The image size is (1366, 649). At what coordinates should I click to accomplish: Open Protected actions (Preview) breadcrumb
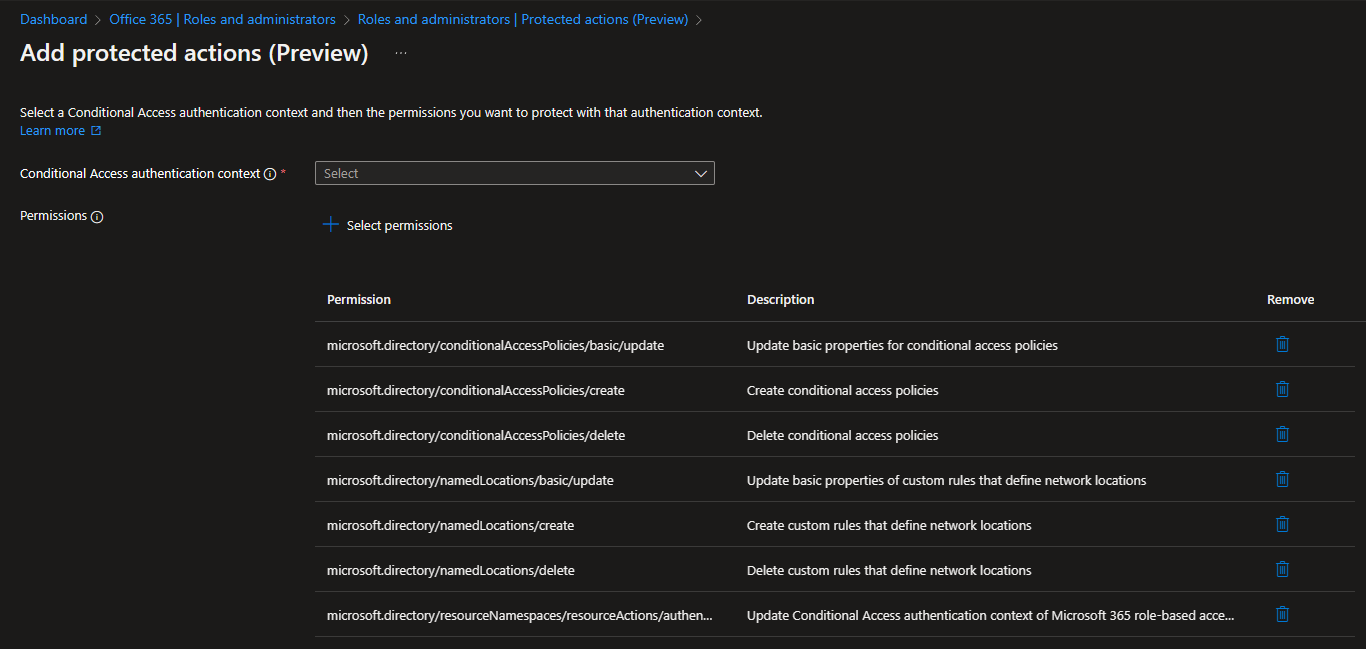[x=522, y=19]
